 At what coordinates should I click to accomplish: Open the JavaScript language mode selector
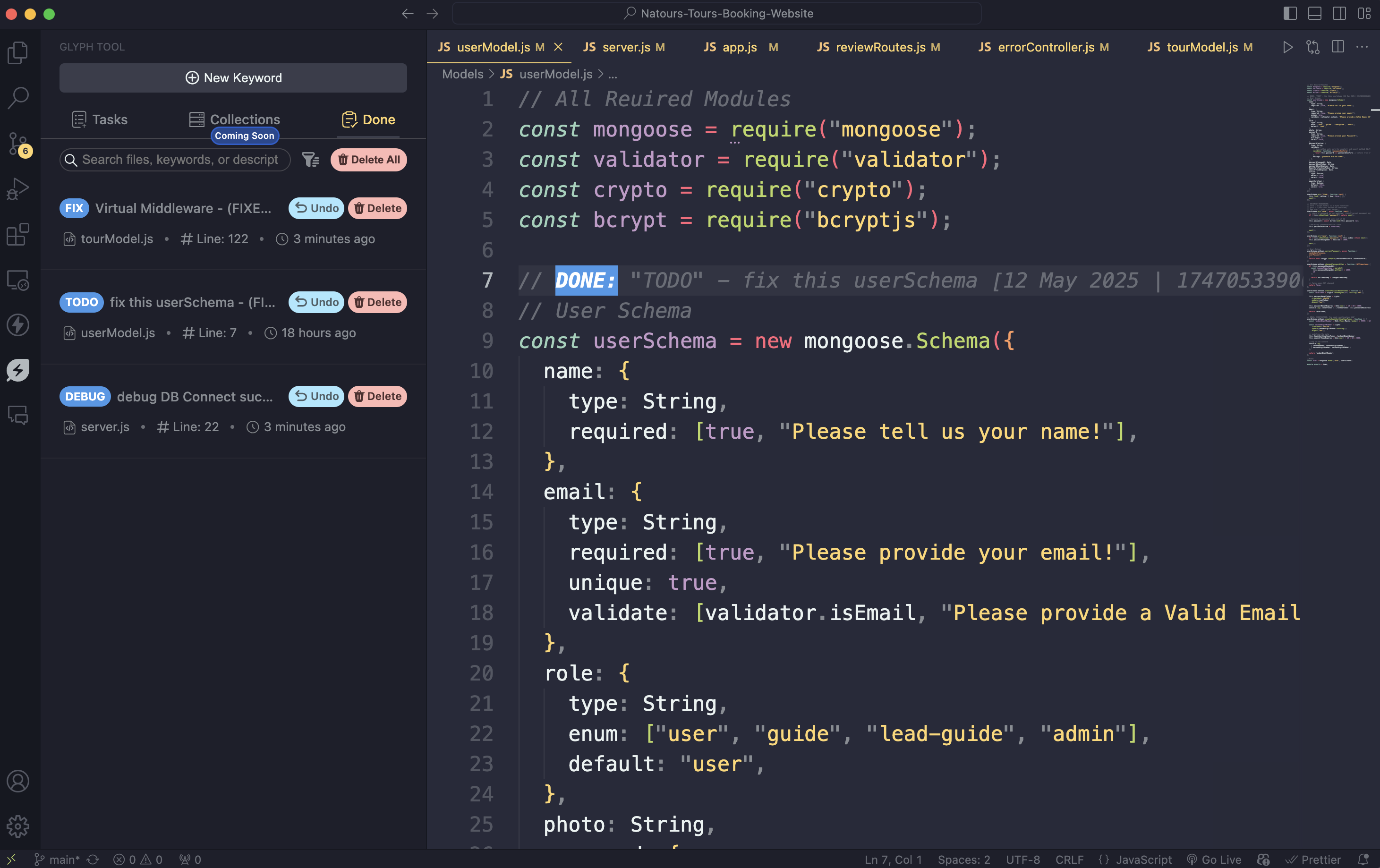(x=1143, y=859)
